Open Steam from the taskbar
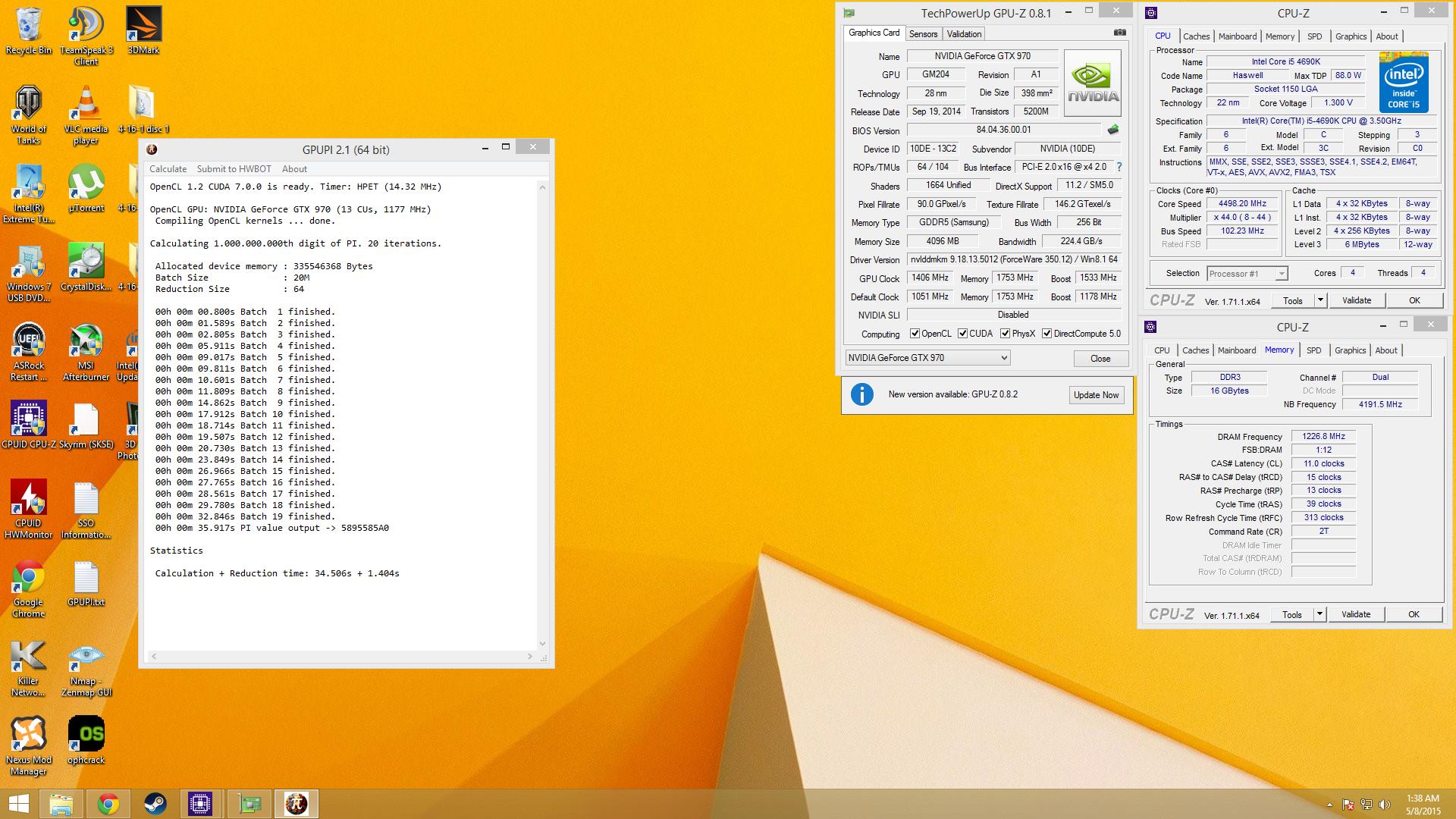1456x819 pixels. (x=155, y=804)
